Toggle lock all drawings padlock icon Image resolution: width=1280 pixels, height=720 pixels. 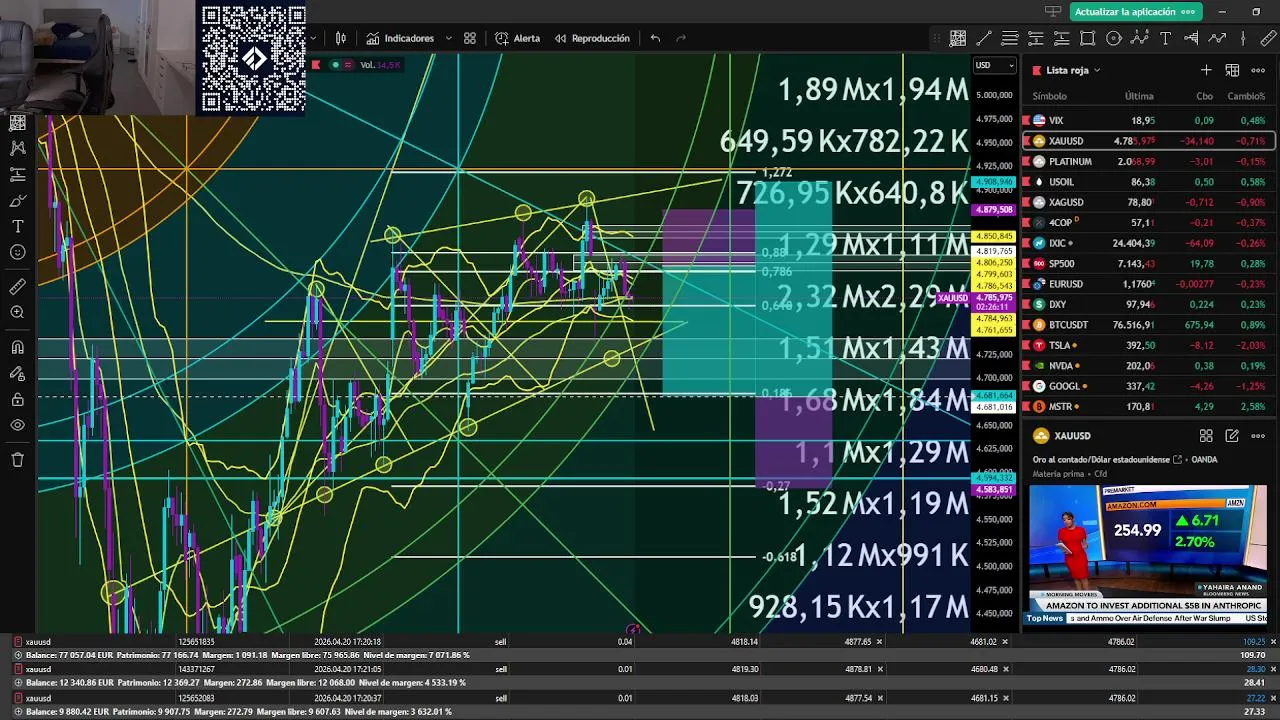(17, 399)
